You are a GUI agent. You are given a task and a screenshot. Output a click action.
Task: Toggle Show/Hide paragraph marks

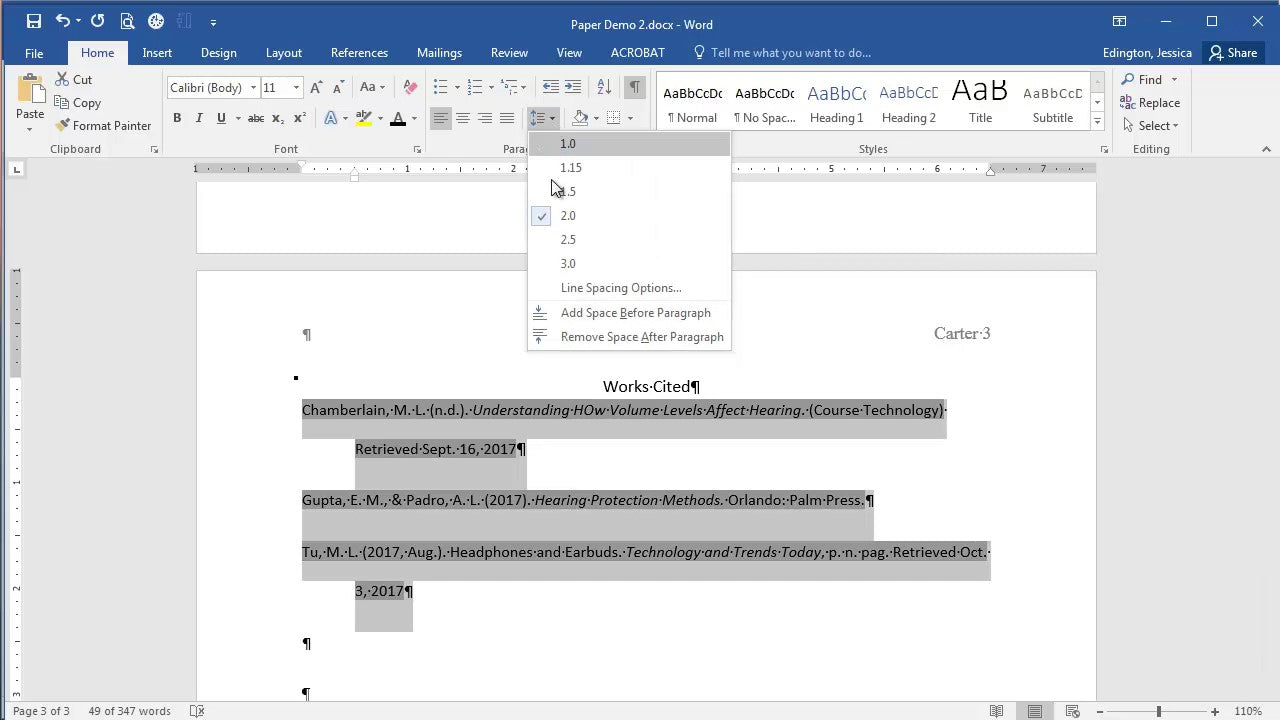pos(634,88)
